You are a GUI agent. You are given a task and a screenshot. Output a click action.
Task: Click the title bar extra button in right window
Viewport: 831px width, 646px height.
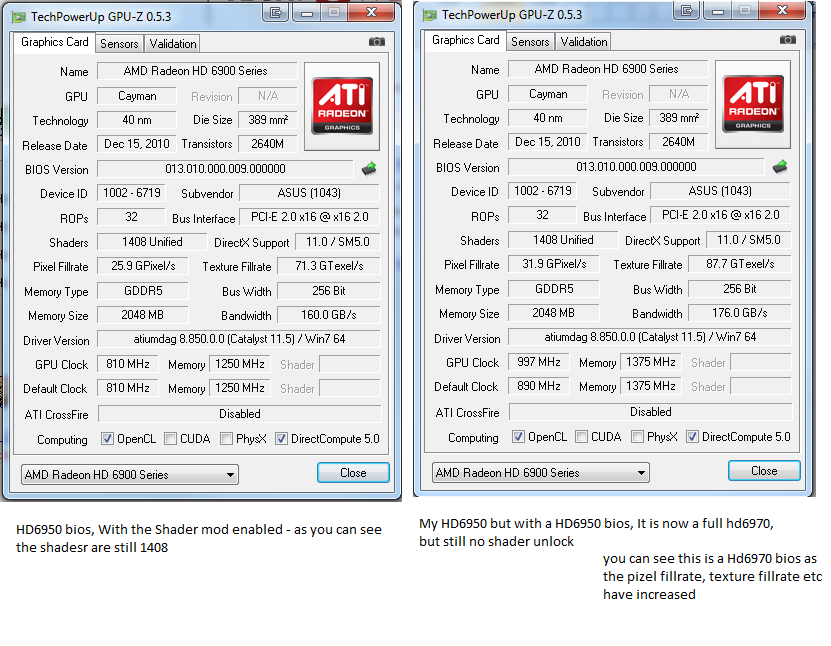pyautogui.click(x=686, y=10)
